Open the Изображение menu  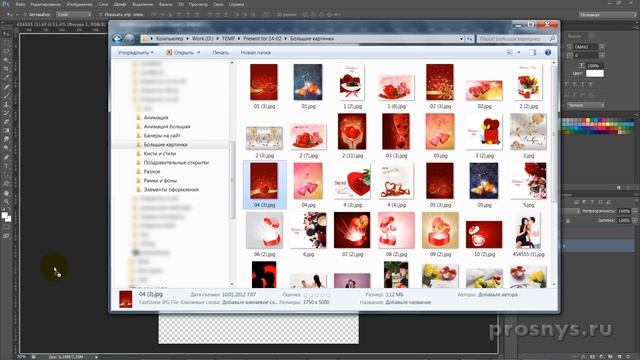pos(80,4)
